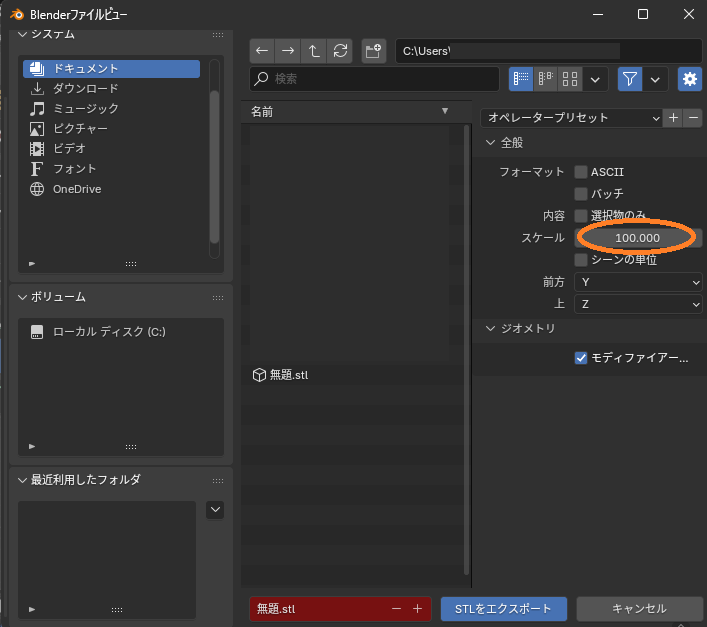Image resolution: width=707 pixels, height=627 pixels.
Task: Open ドキュメント bookmark
Action: tap(111, 69)
